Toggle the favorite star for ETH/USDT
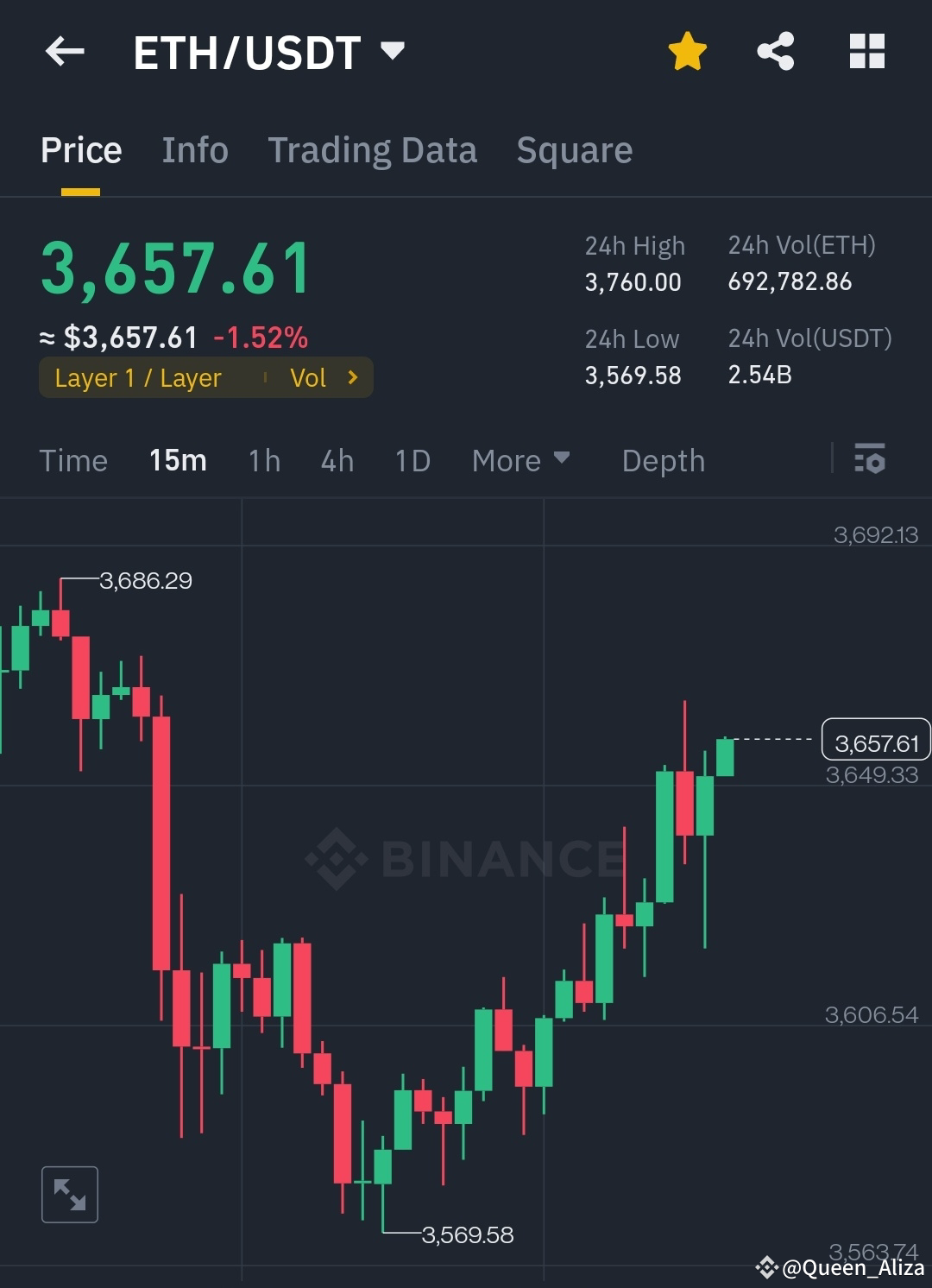The height and width of the screenshot is (1288, 932). [687, 52]
